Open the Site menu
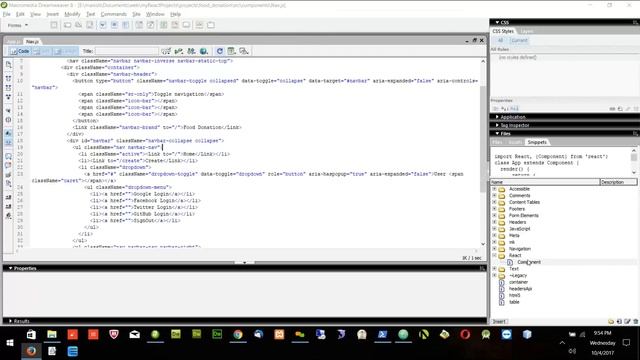This screenshot has width=640, height=360. (x=136, y=14)
